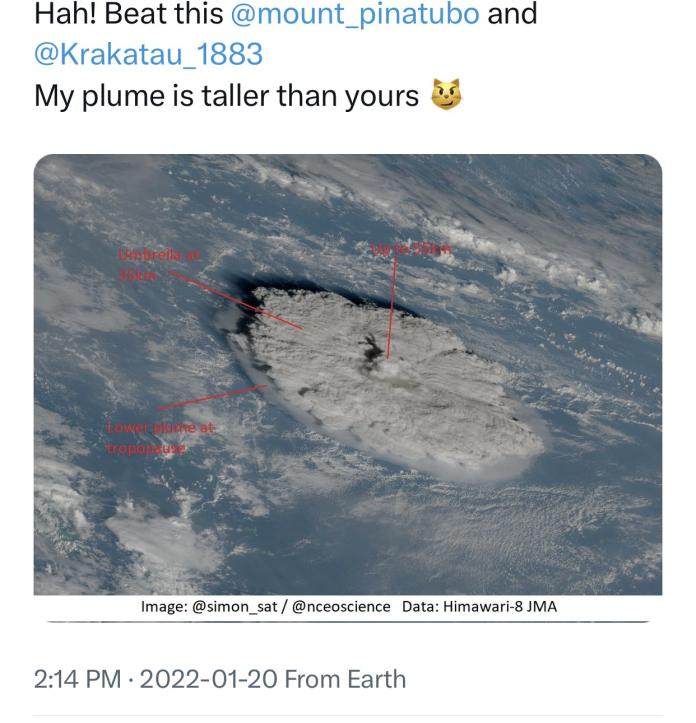
Task: Click the "Umbrella at 35km" red annotation
Action: pos(158,264)
